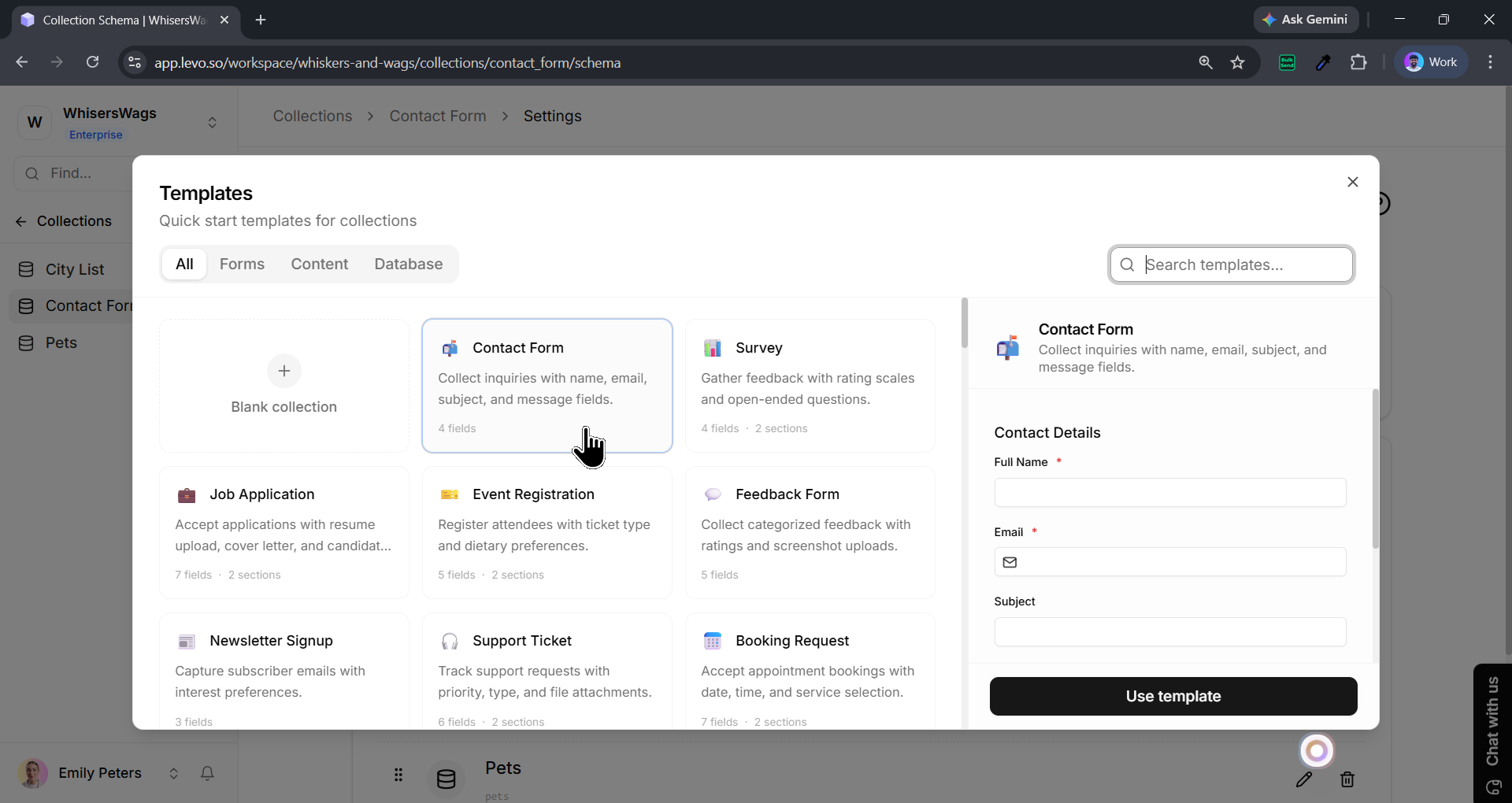This screenshot has width=1512, height=803.
Task: Close the Templates dialog
Action: click(x=1352, y=182)
